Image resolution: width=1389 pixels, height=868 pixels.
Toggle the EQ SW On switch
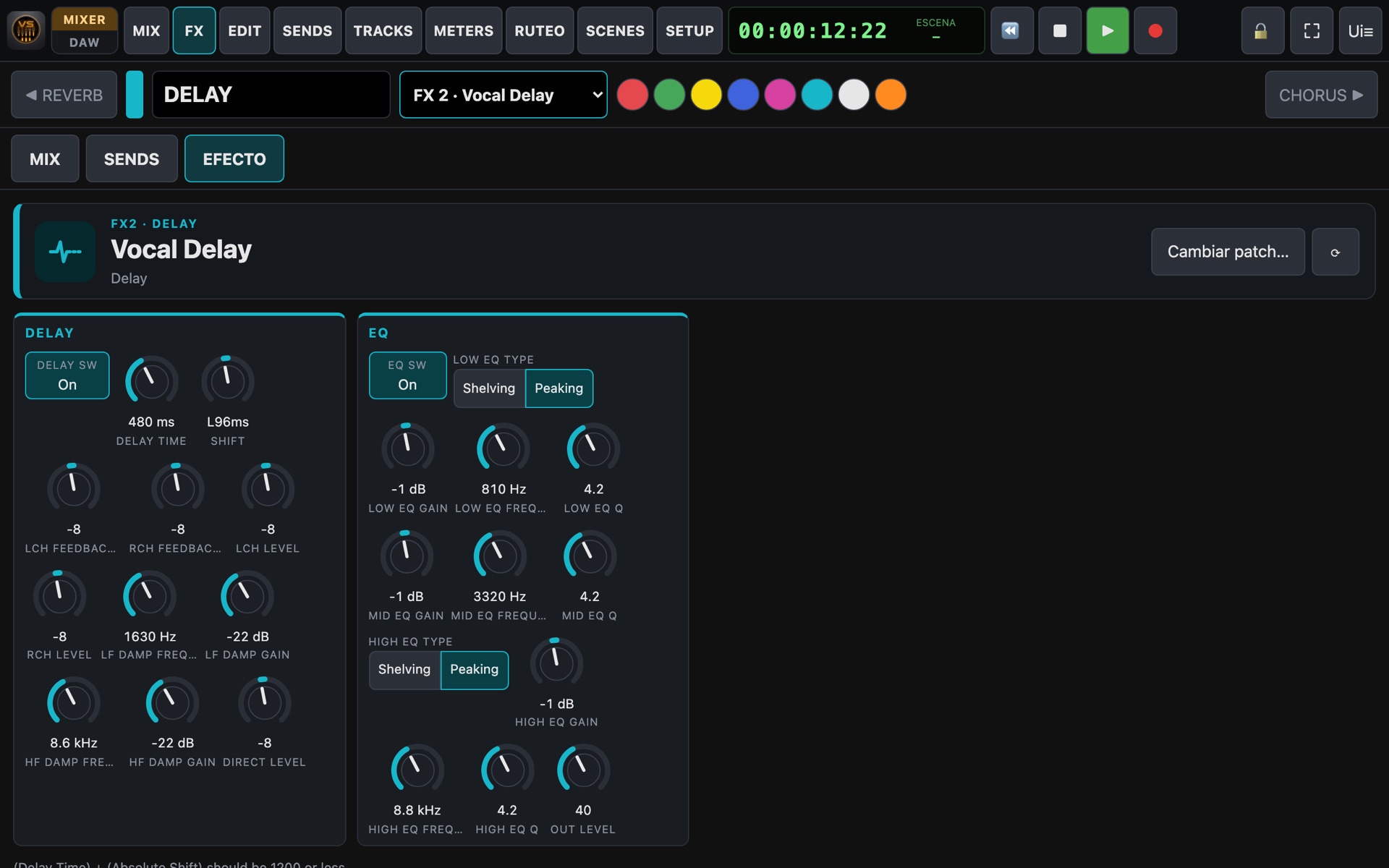click(407, 375)
